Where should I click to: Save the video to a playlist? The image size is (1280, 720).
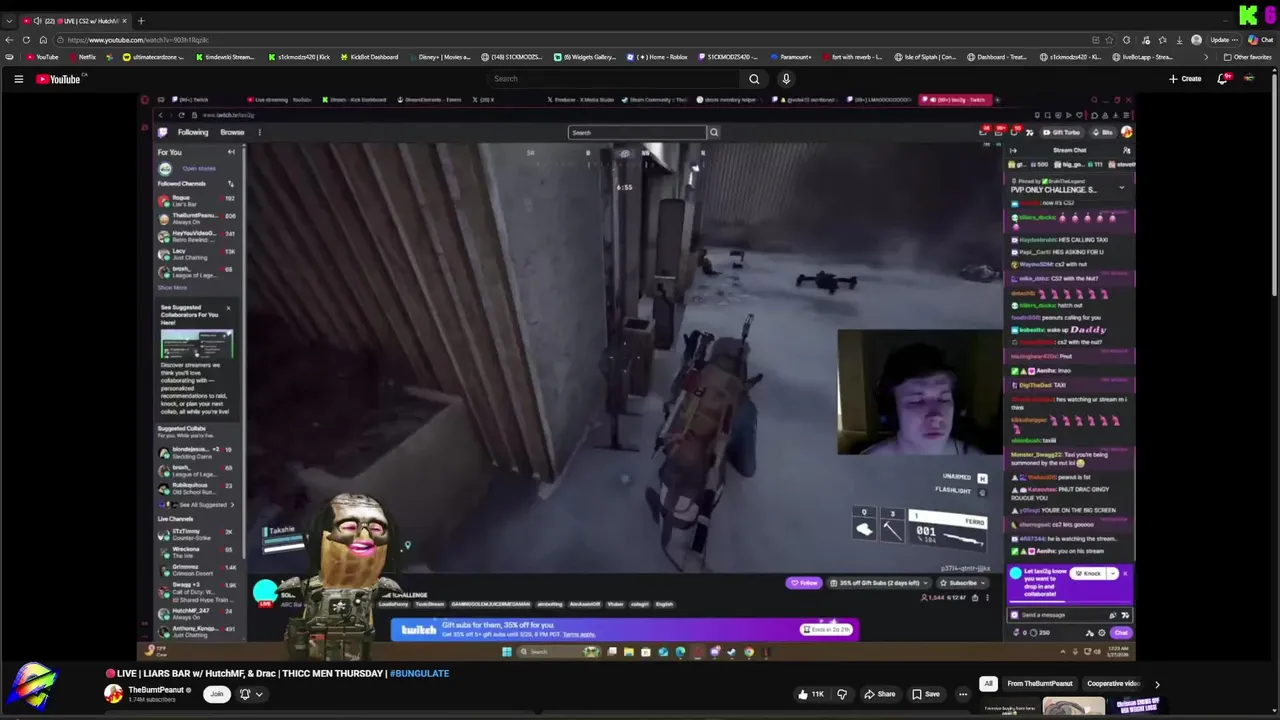(925, 694)
